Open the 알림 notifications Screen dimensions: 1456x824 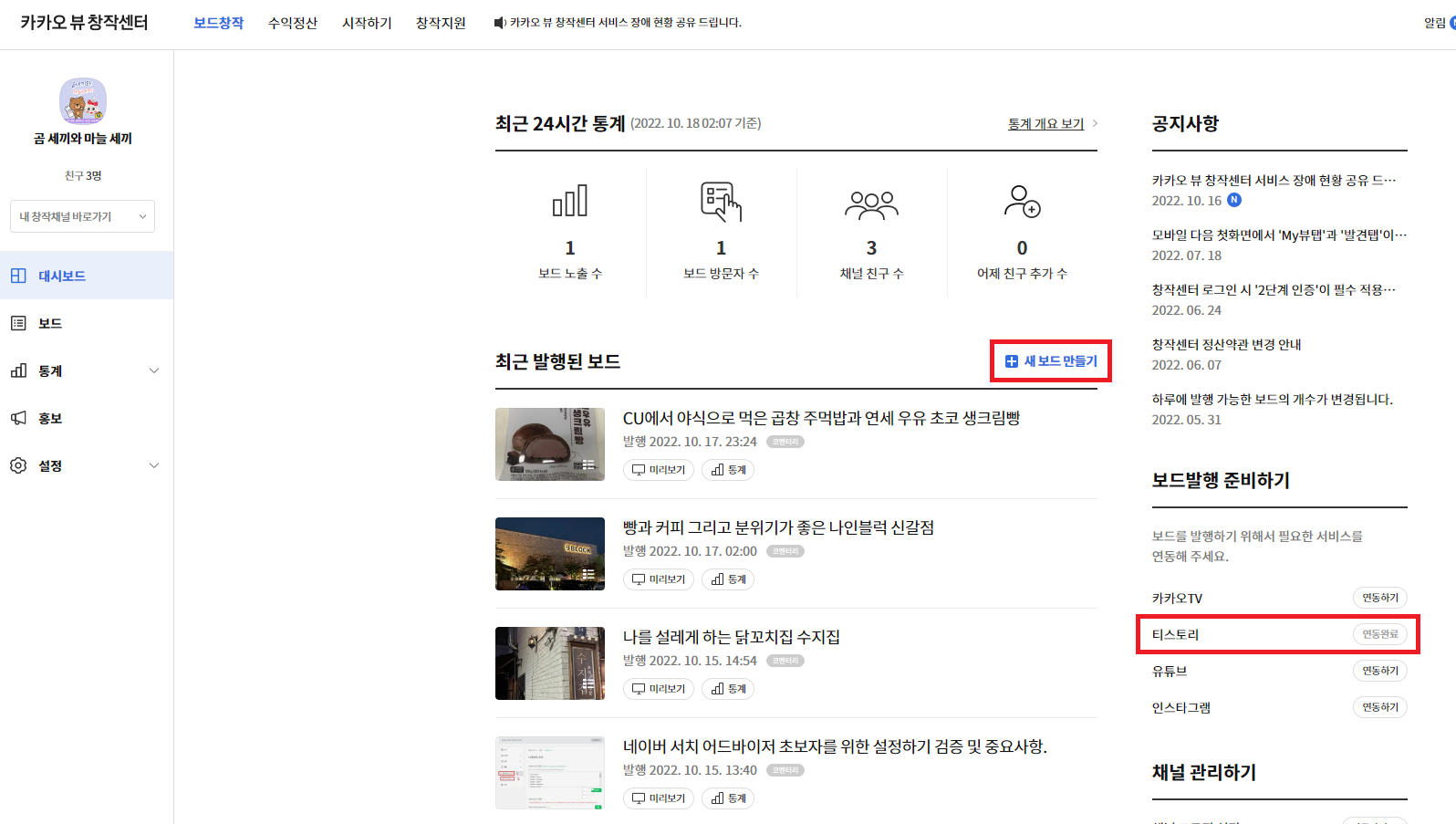pos(1435,23)
